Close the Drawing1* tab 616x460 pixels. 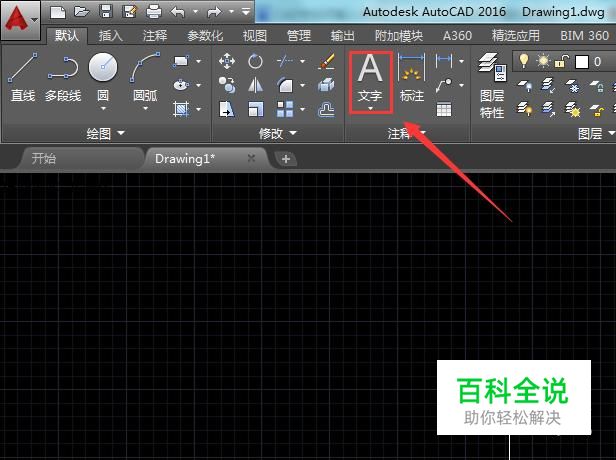[x=251, y=158]
